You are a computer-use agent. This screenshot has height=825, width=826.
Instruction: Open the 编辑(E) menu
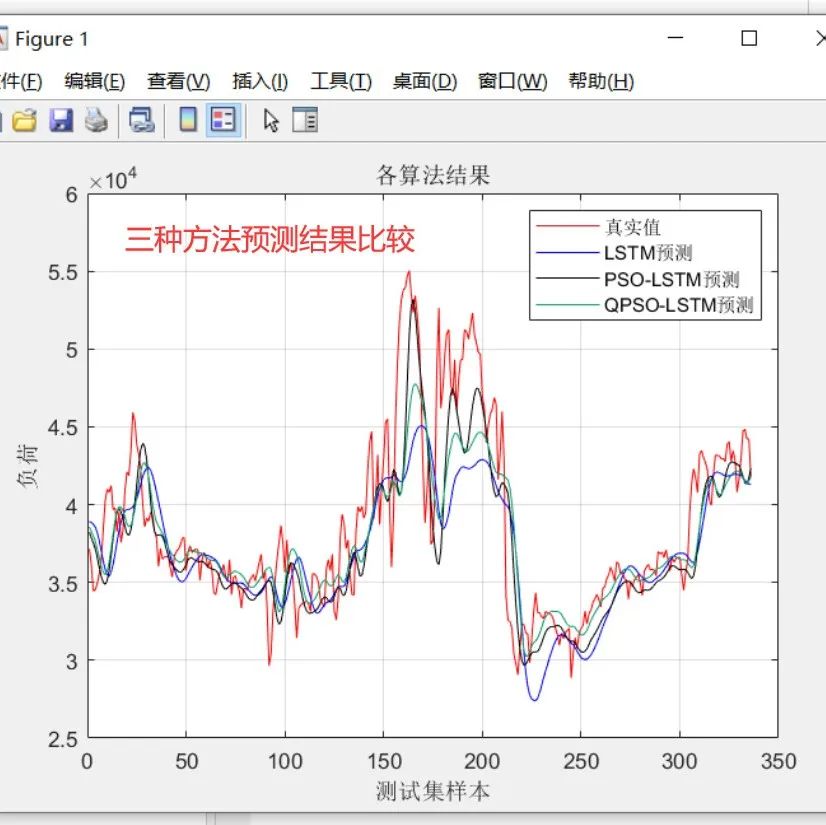pyautogui.click(x=95, y=82)
